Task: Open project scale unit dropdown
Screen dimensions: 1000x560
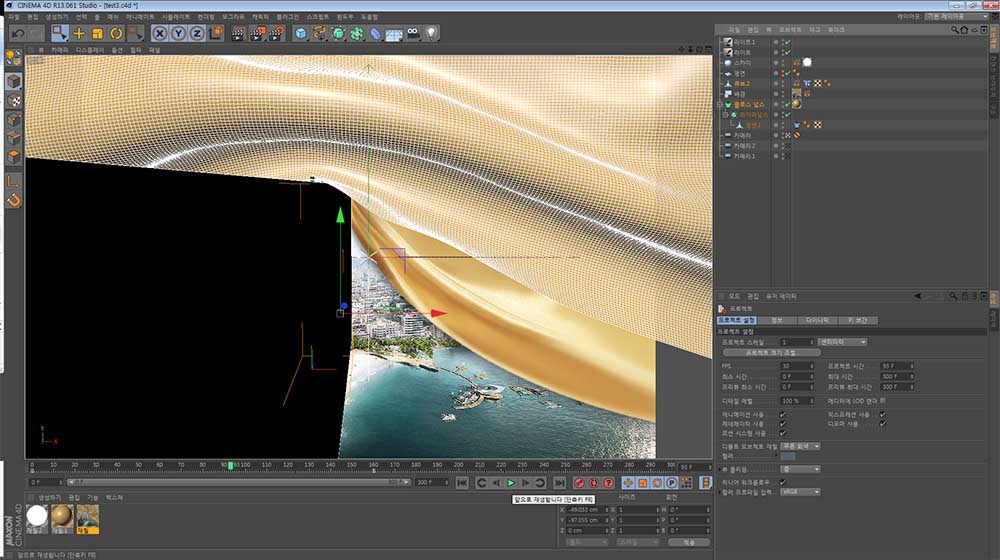Action: pos(842,343)
